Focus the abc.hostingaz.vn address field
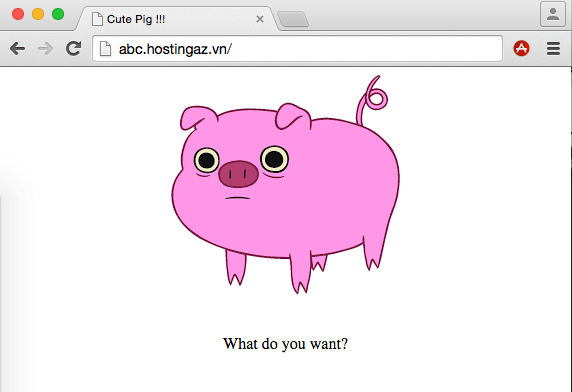Screen dimensions: 572x392 click(297, 49)
